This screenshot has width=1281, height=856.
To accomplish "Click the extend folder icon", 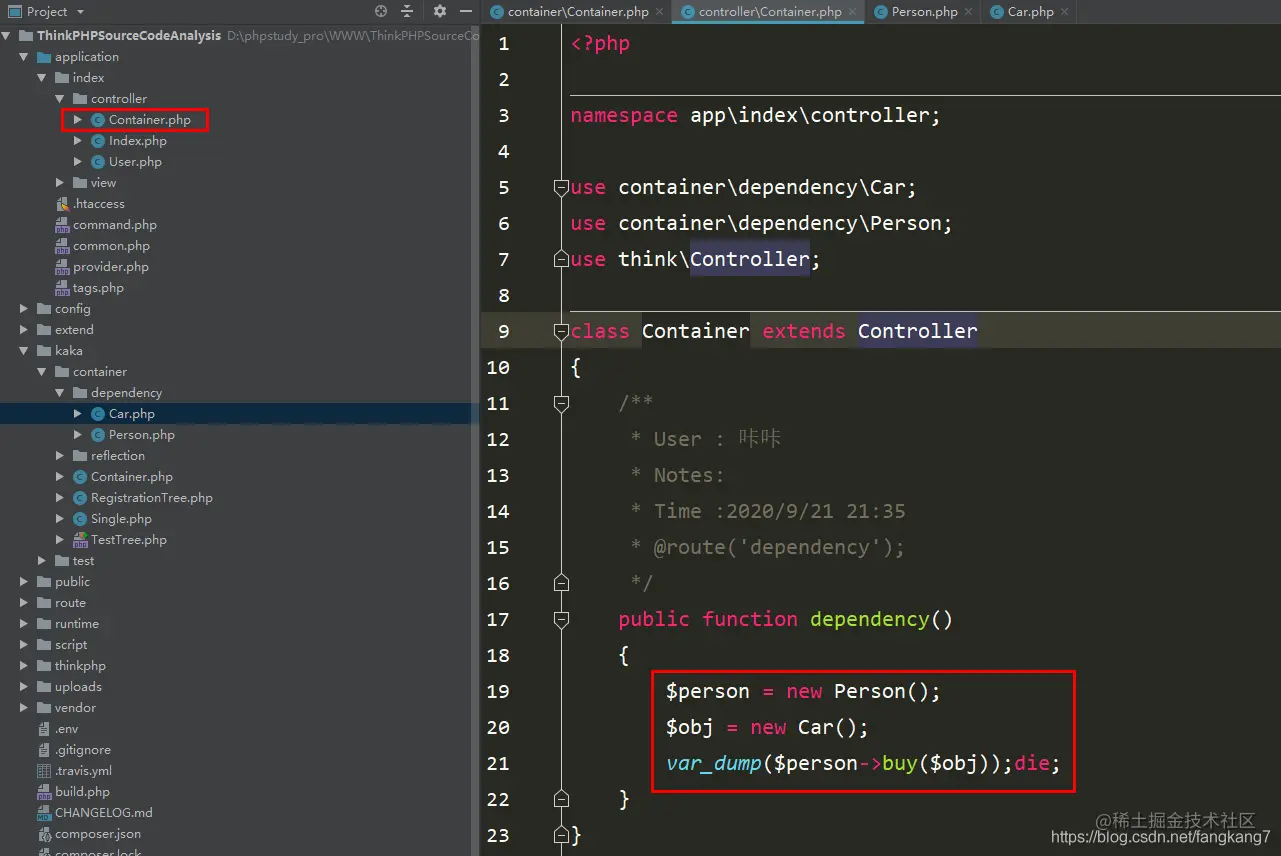I will (44, 330).
